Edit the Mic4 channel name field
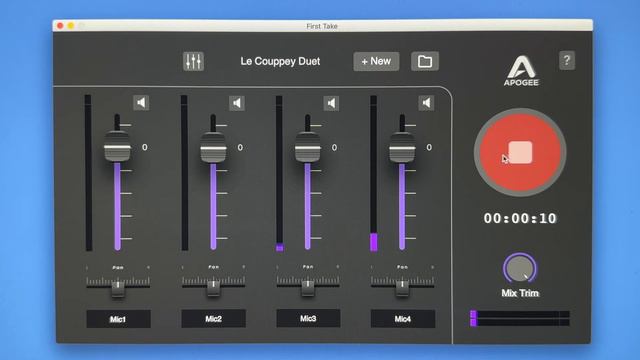 (x=402, y=318)
